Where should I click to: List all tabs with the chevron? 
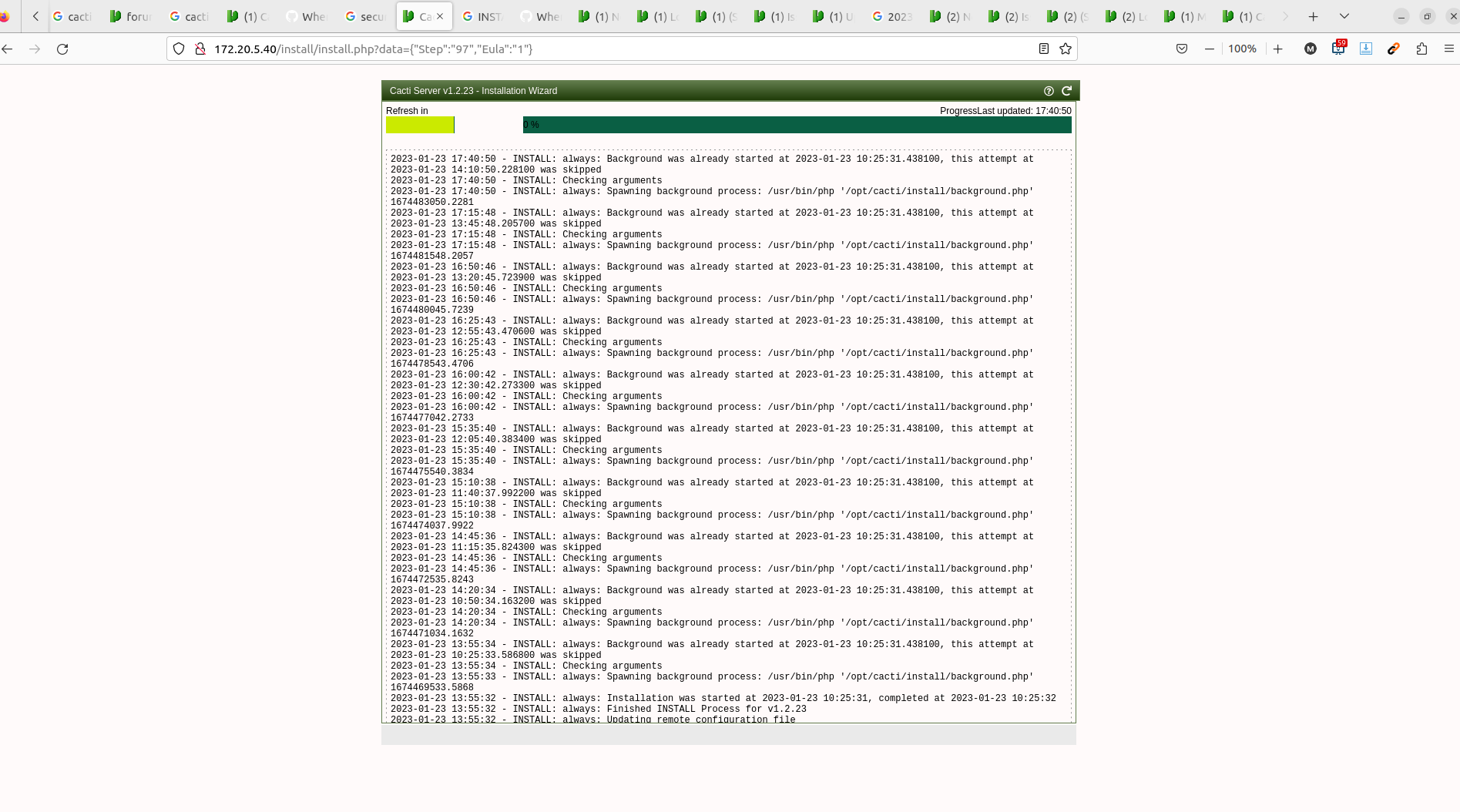pyautogui.click(x=1344, y=16)
